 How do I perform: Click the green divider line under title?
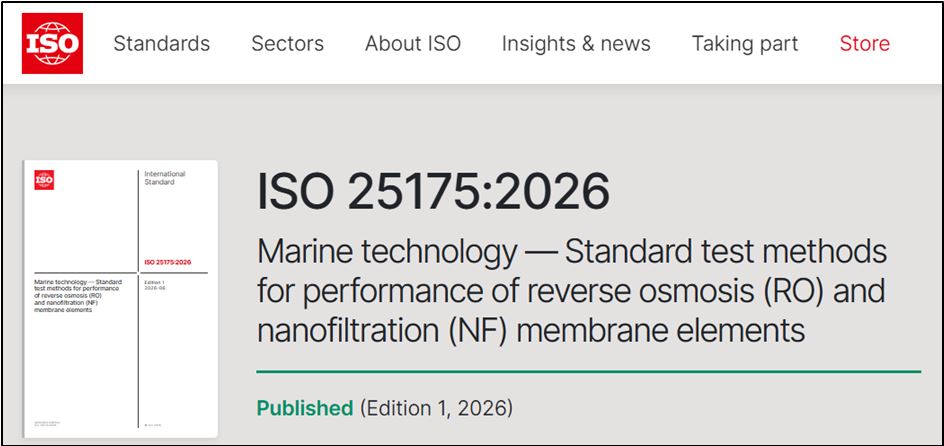point(589,372)
